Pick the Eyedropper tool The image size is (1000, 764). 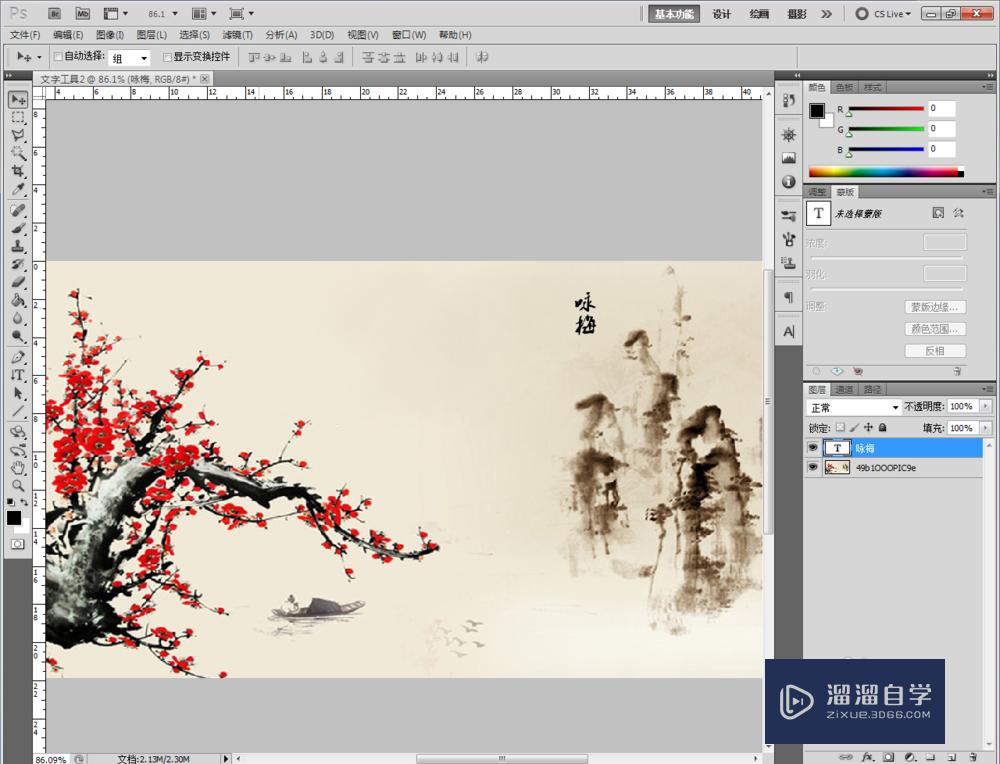coord(18,189)
